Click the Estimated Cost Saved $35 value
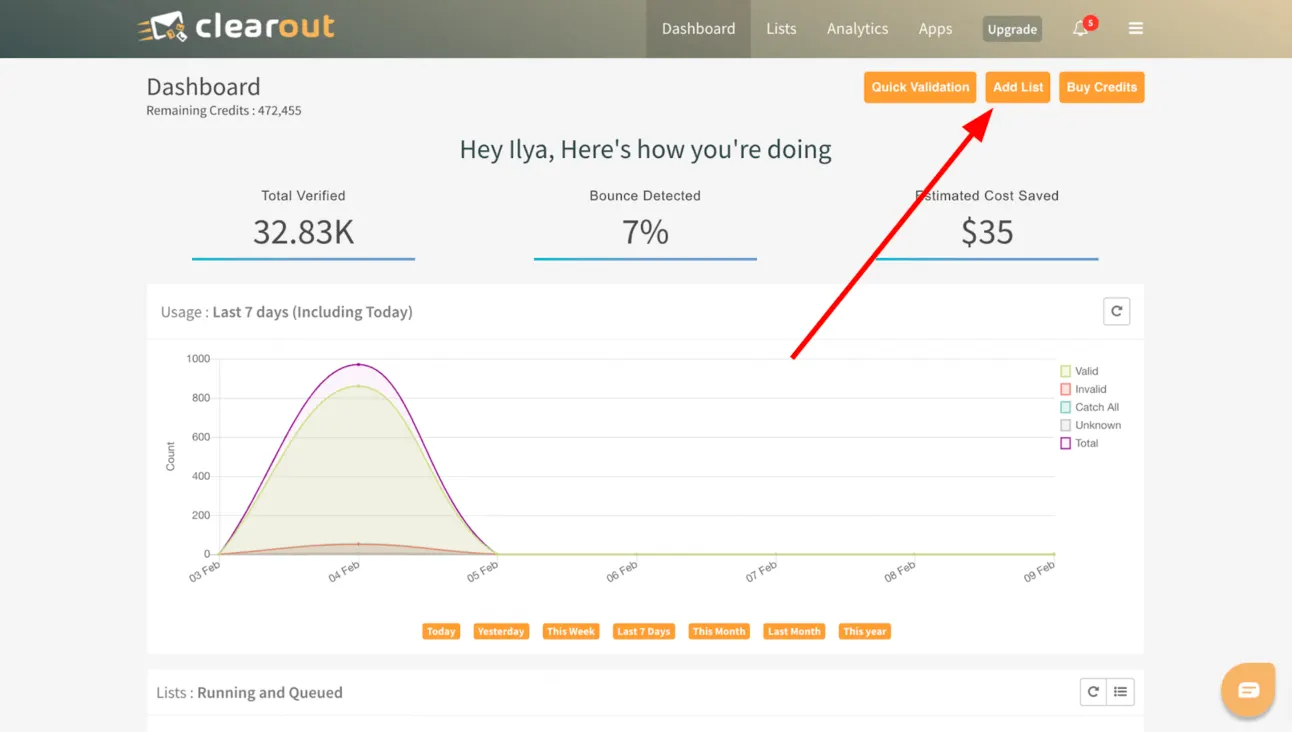Viewport: 1292px width, 732px height. coord(987,232)
